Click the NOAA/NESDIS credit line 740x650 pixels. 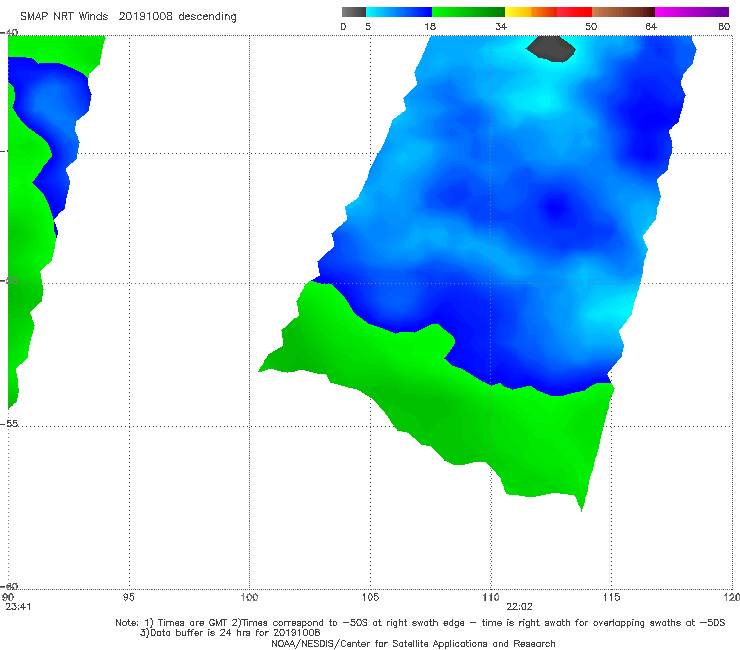coord(413,643)
